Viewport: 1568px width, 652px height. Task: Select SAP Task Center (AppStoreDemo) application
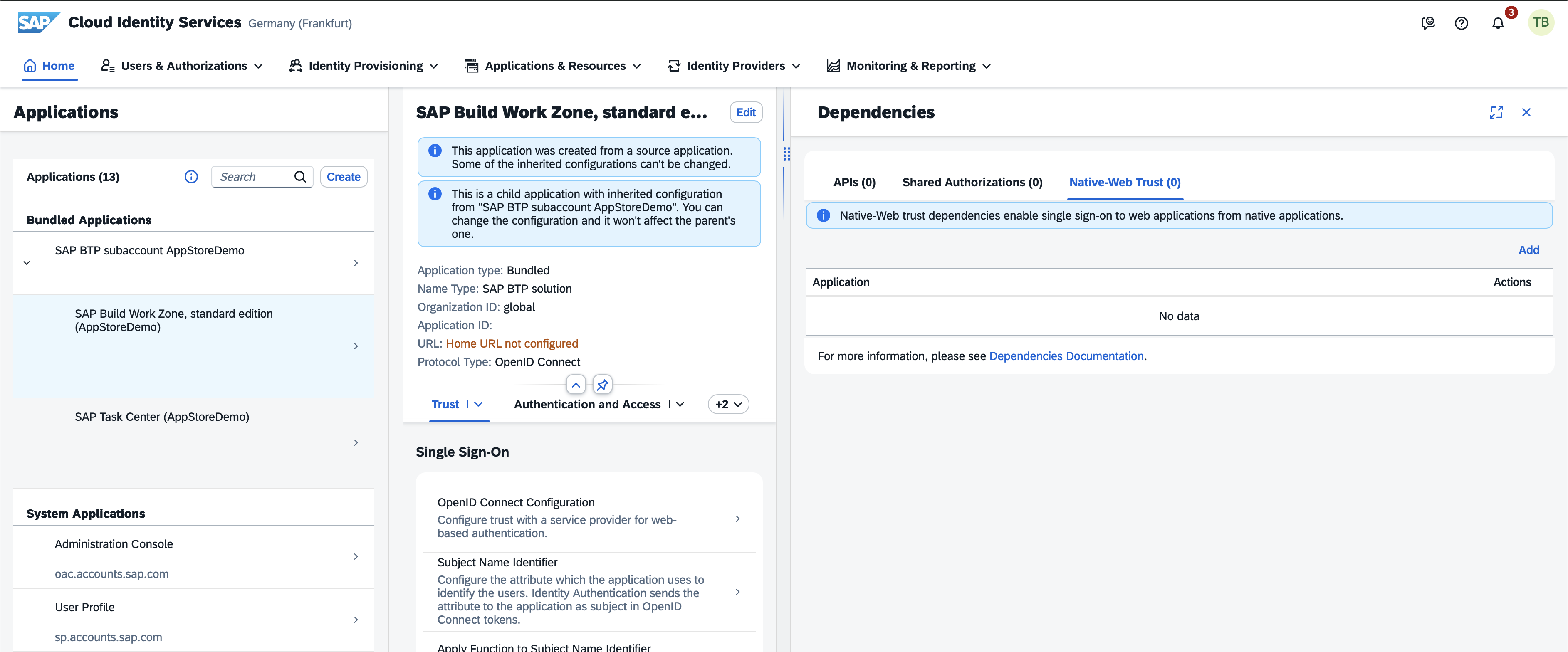coord(193,442)
